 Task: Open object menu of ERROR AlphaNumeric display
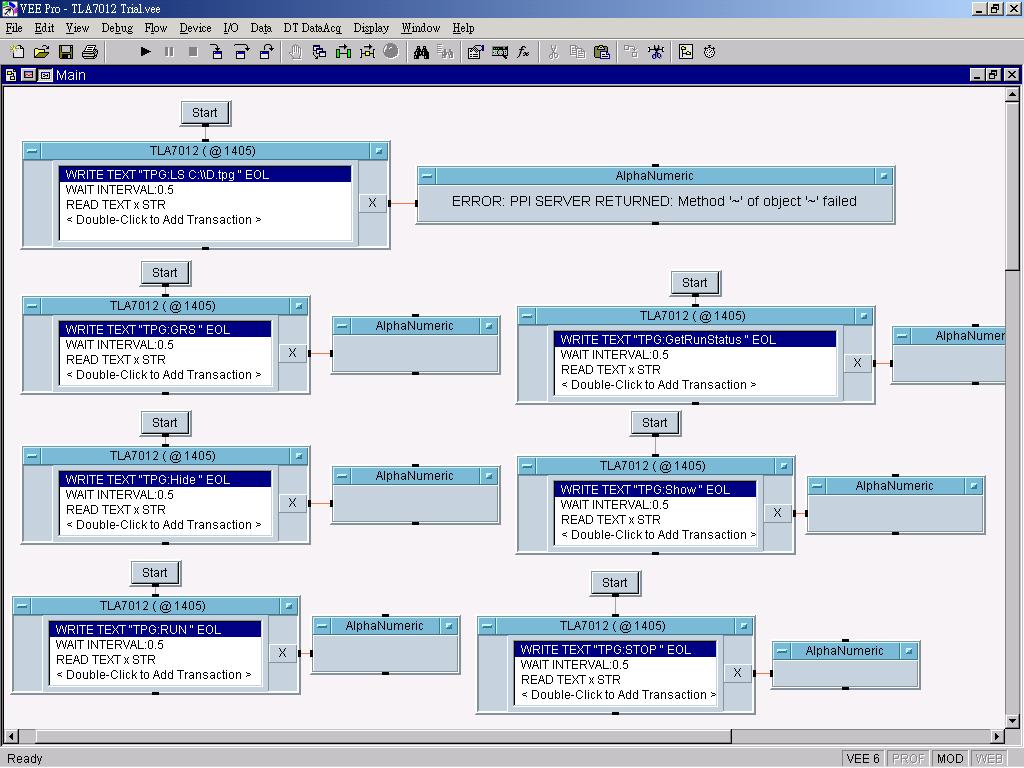427,176
